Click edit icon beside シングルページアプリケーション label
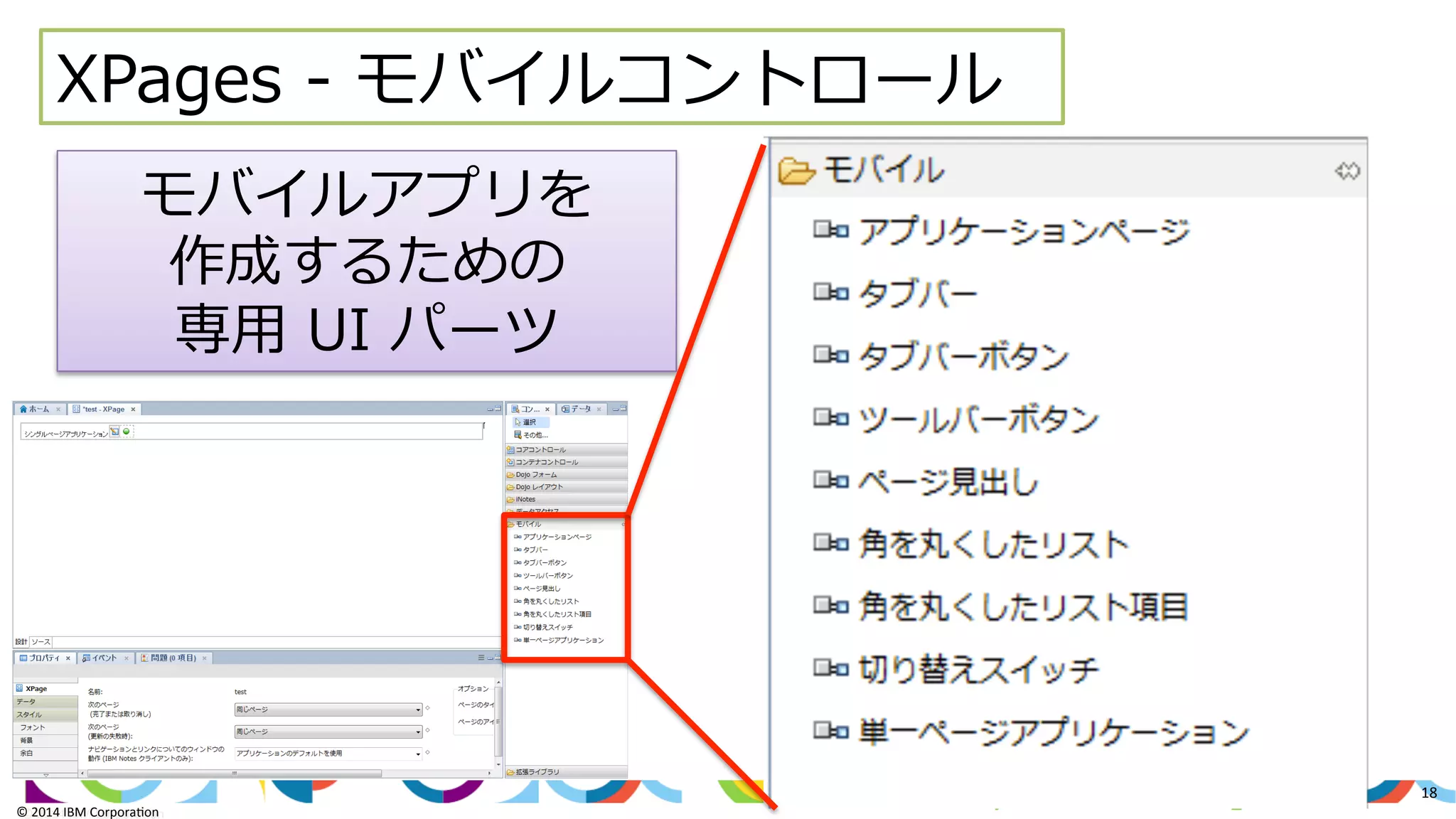 pos(114,432)
